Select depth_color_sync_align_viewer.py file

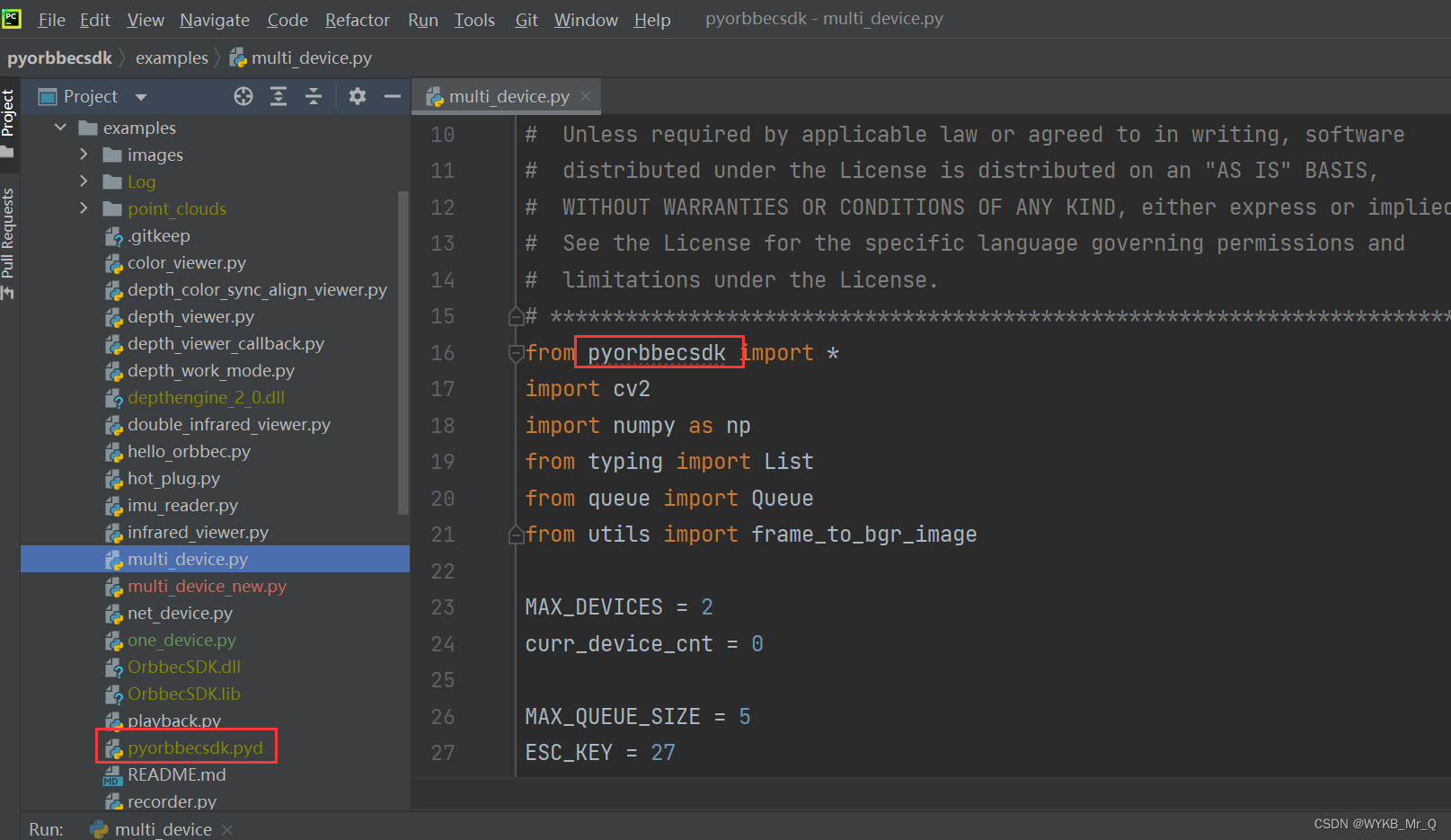pyautogui.click(x=257, y=289)
